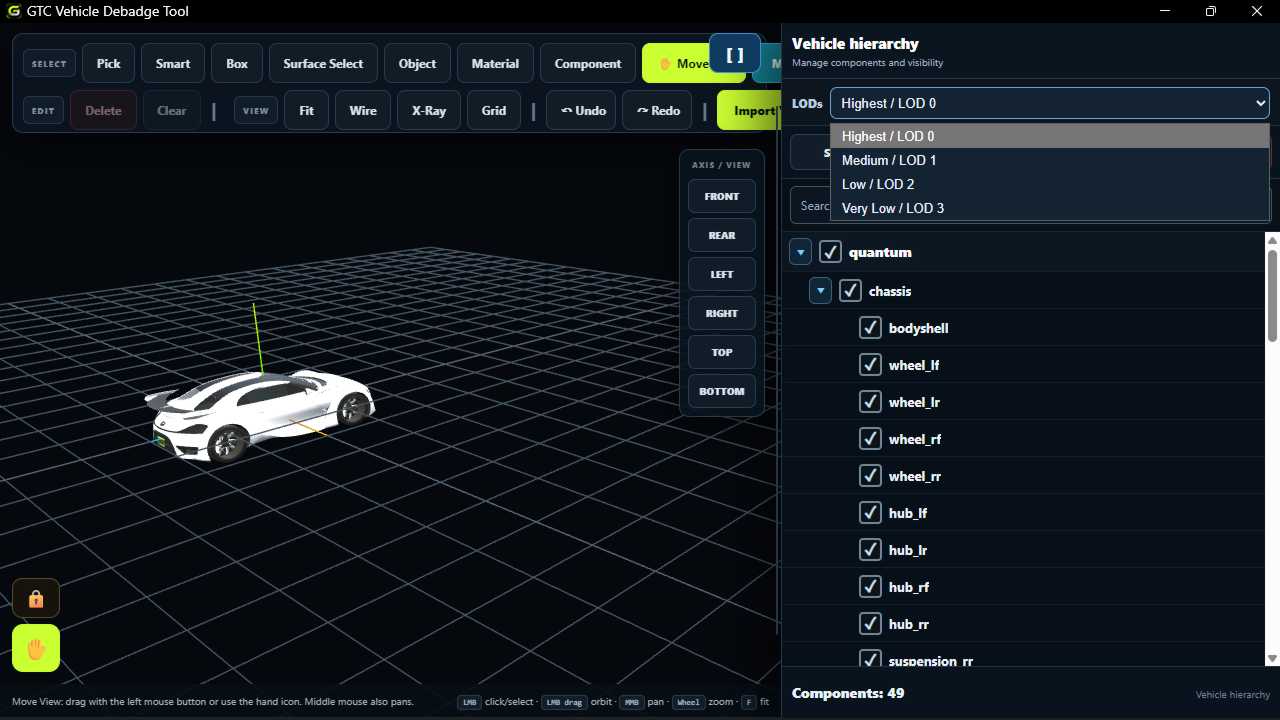Click the Import button

tap(749, 110)
